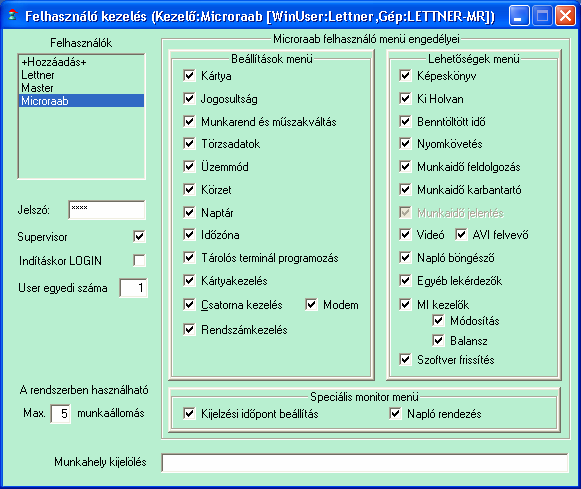The height and width of the screenshot is (489, 581).
Task: Toggle the Supervisor checkbox
Action: click(x=139, y=236)
